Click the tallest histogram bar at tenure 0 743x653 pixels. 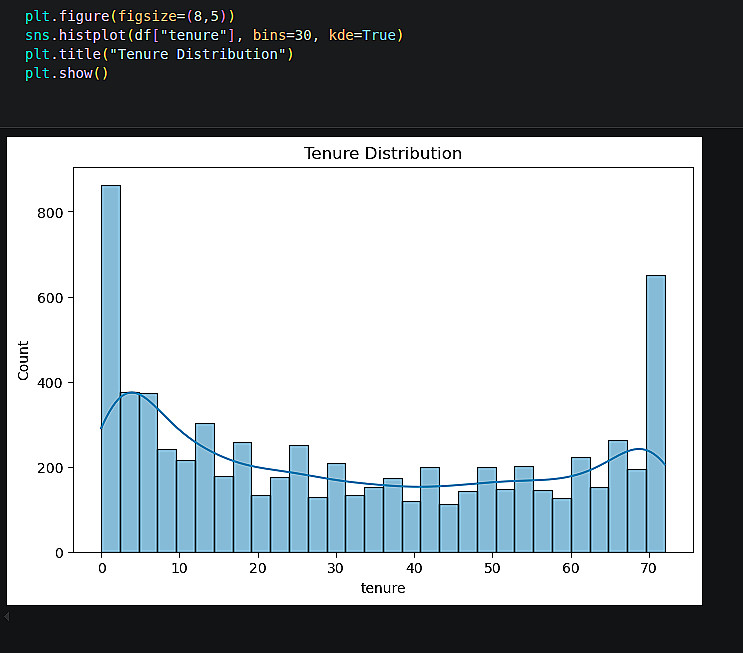[111, 368]
